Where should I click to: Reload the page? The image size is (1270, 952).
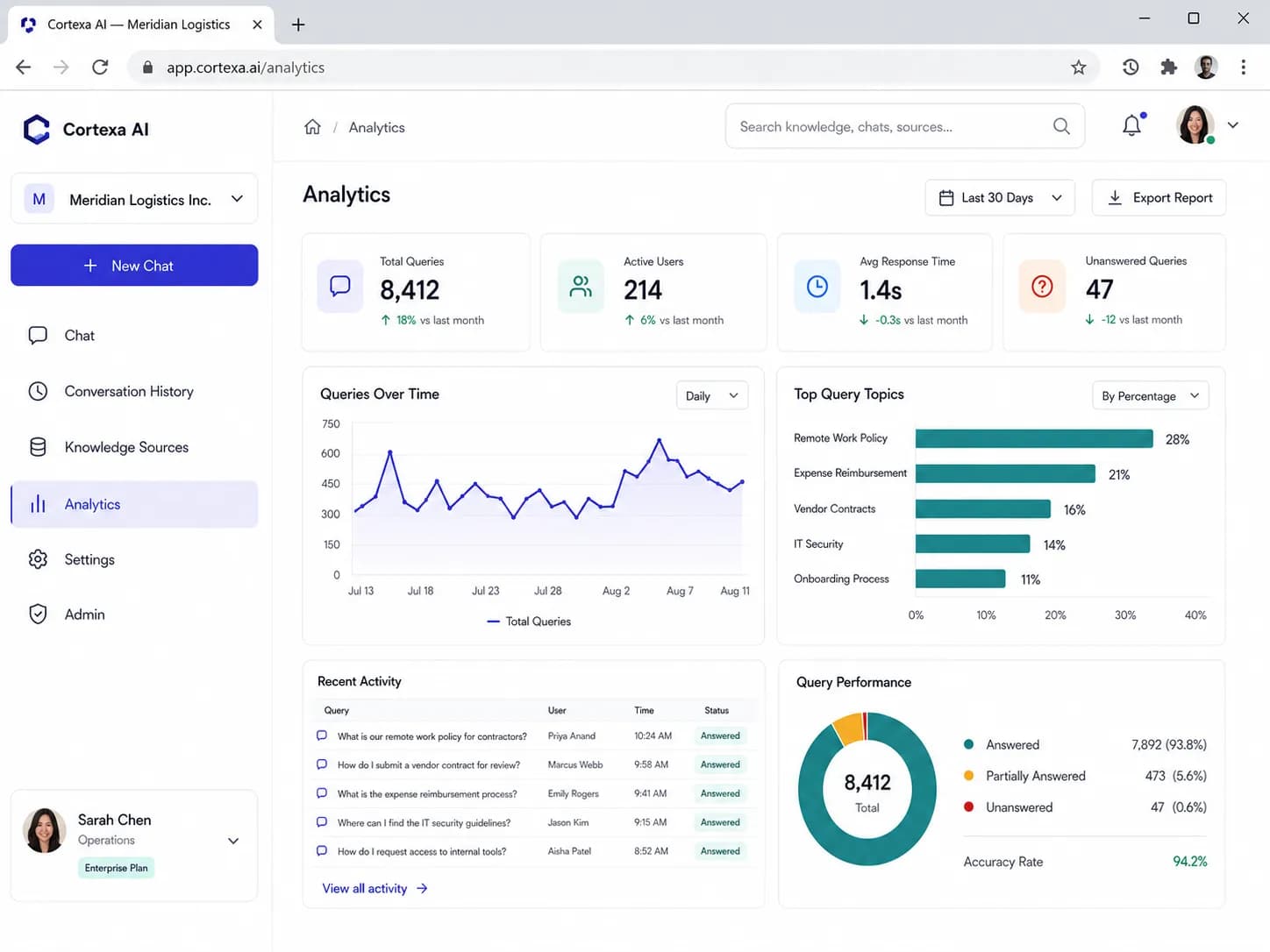click(x=100, y=67)
